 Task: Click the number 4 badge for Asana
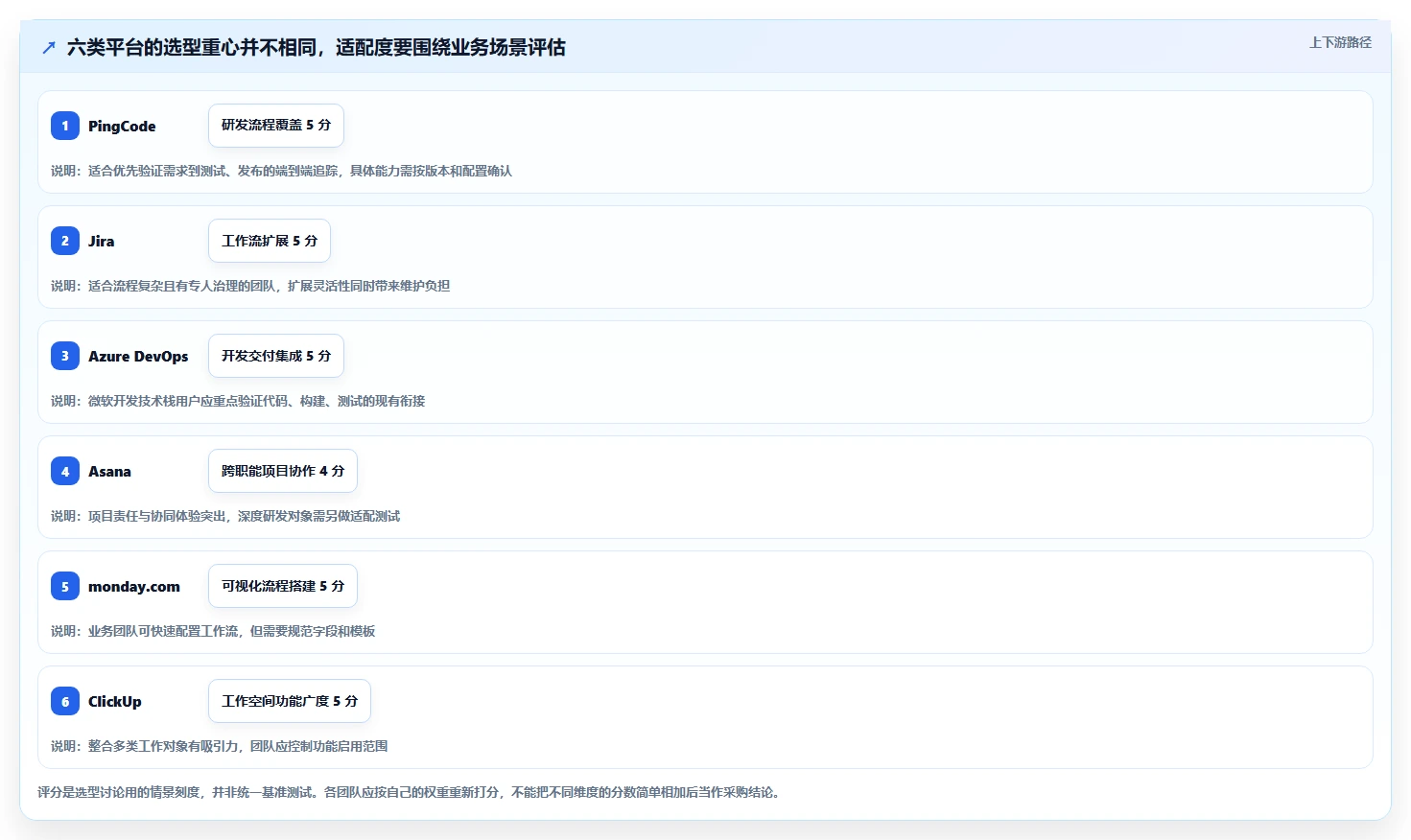[65, 471]
